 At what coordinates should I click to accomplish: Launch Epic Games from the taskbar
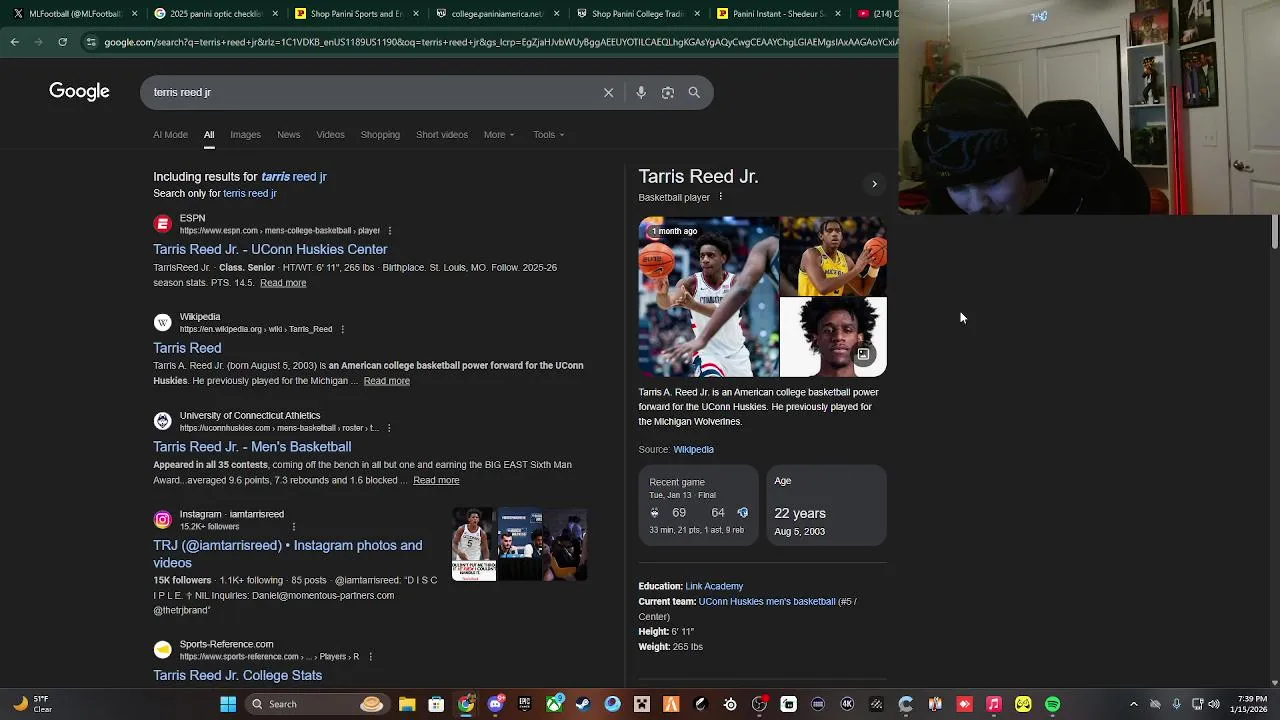tap(524, 704)
